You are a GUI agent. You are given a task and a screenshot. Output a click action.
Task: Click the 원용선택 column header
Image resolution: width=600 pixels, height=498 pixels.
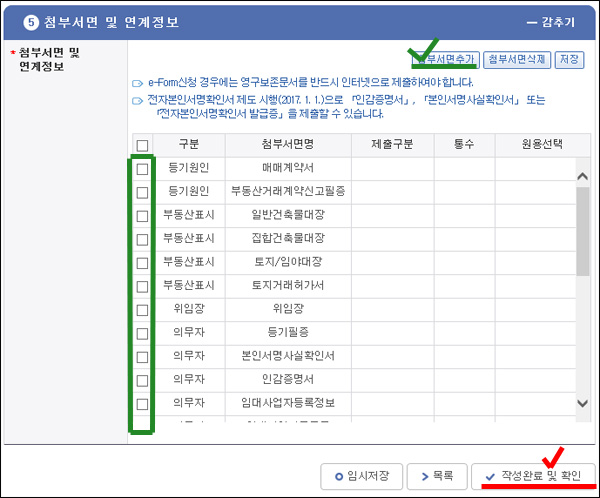click(542, 144)
